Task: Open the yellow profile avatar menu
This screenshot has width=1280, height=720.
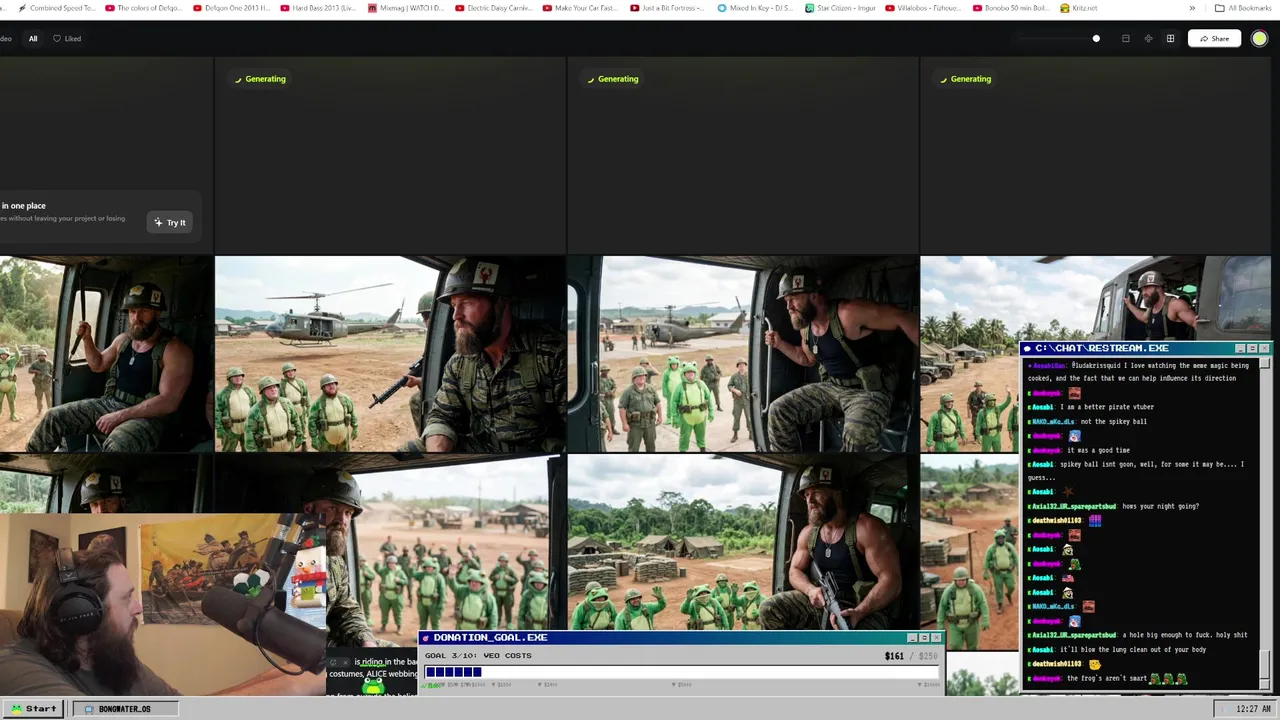Action: tap(1259, 39)
